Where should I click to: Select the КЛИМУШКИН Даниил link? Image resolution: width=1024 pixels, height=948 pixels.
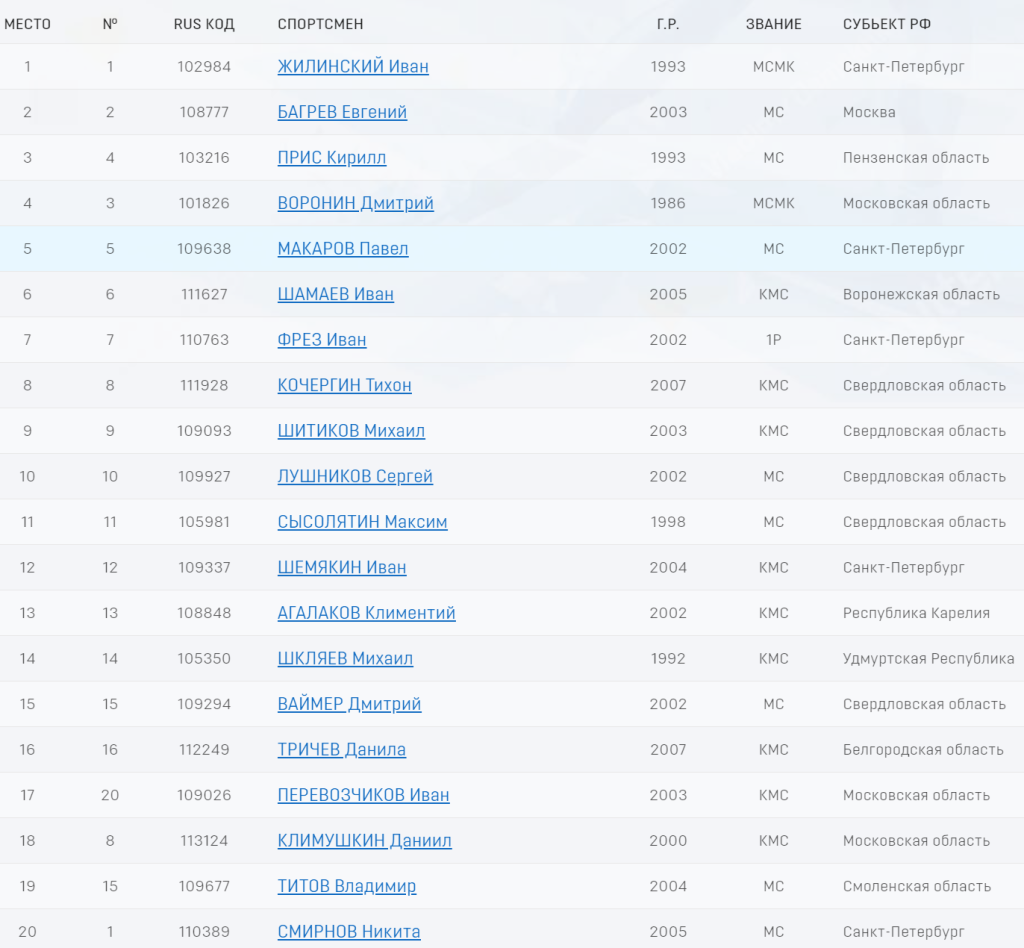point(364,840)
